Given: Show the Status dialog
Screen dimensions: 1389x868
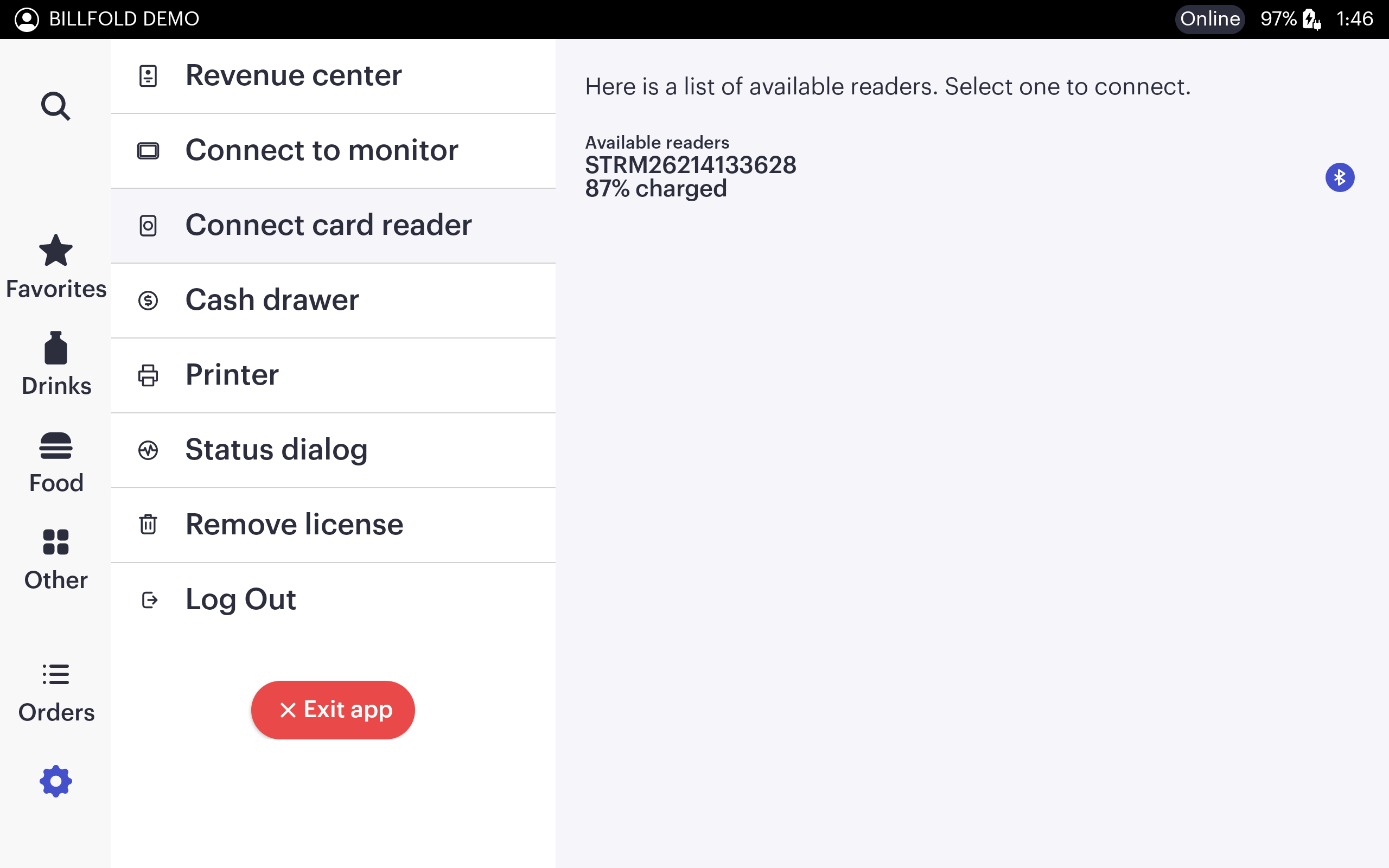Looking at the screenshot, I should (x=333, y=450).
